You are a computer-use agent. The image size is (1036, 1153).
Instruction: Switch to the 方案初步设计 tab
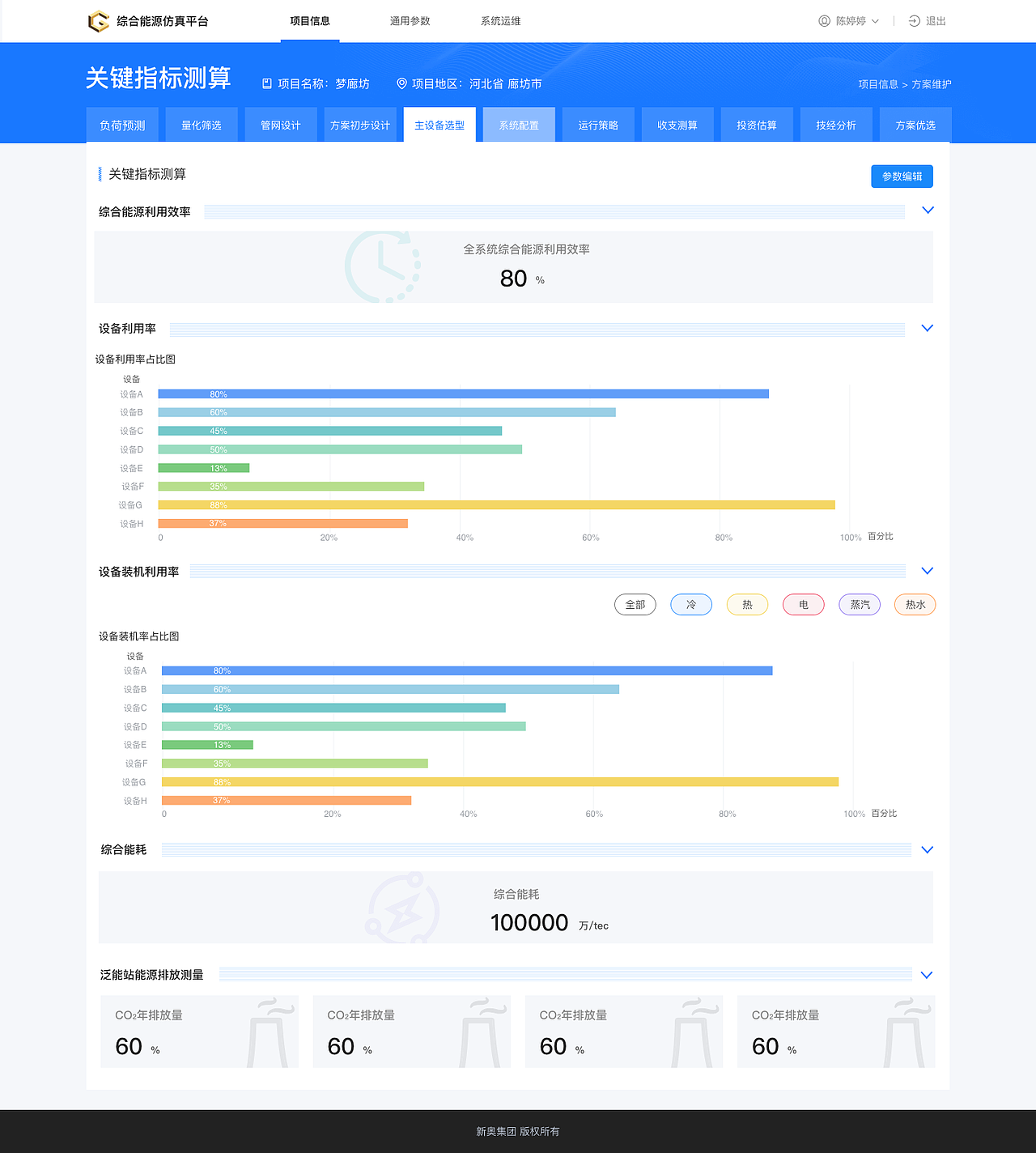(x=360, y=125)
